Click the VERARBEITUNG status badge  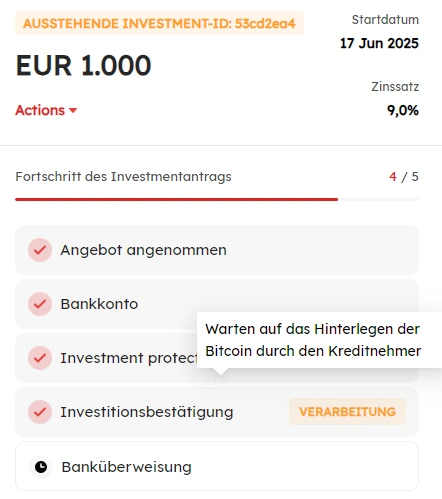tap(347, 412)
